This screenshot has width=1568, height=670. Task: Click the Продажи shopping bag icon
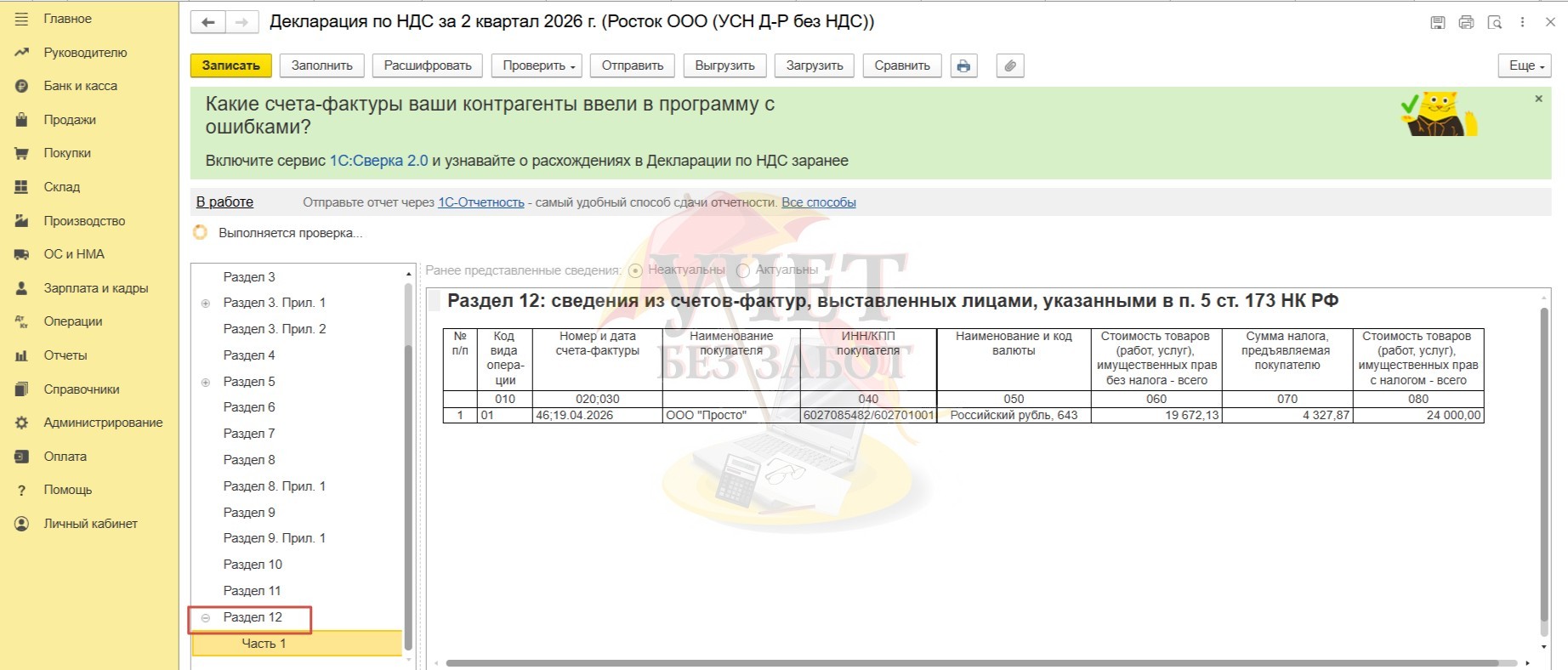(x=21, y=120)
